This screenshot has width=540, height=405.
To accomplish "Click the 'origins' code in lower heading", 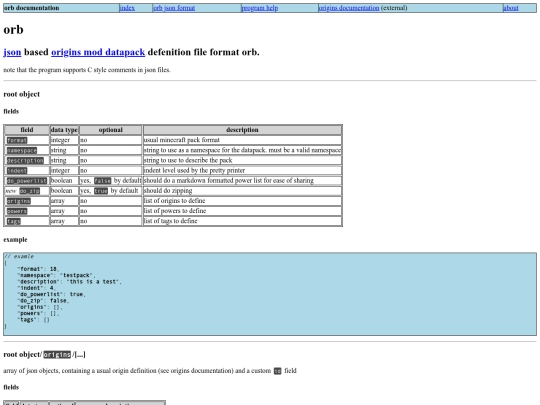I will (x=57, y=354).
